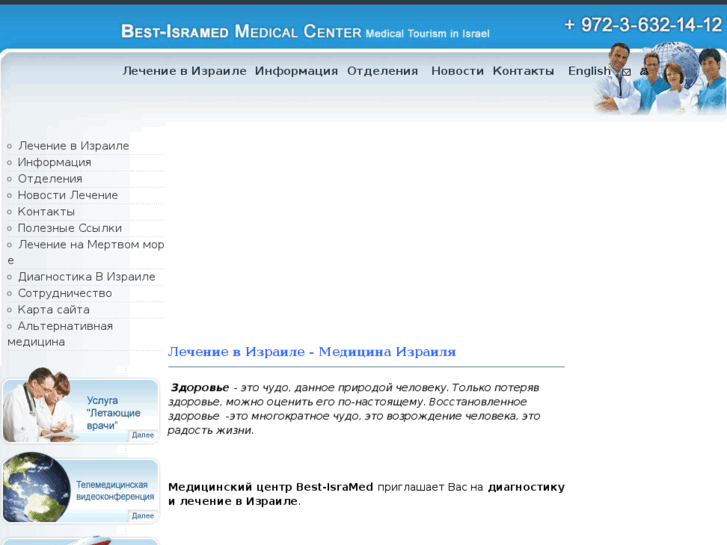Click 'Medical Tourism in Israel' tagline
This screenshot has height=545, width=727.
pos(427,33)
